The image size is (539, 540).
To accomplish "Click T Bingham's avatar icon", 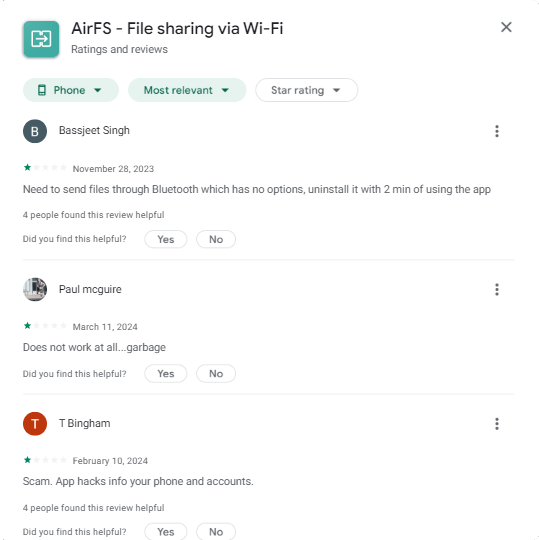I will [x=35, y=424].
